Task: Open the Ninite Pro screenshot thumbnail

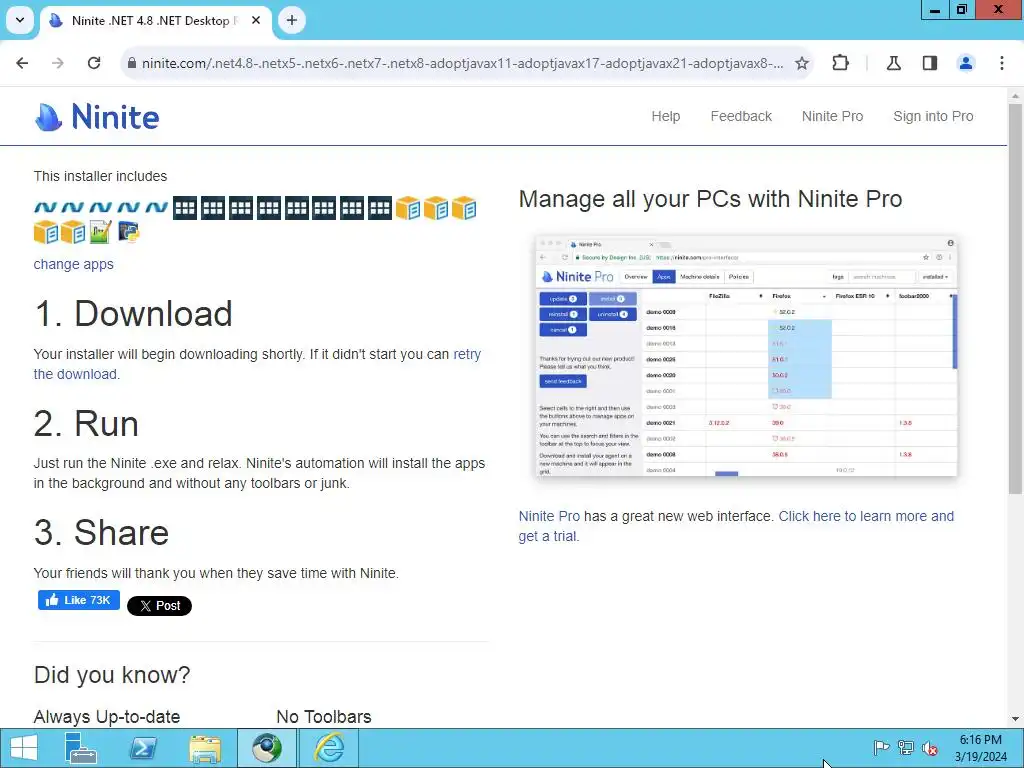Action: click(x=746, y=357)
